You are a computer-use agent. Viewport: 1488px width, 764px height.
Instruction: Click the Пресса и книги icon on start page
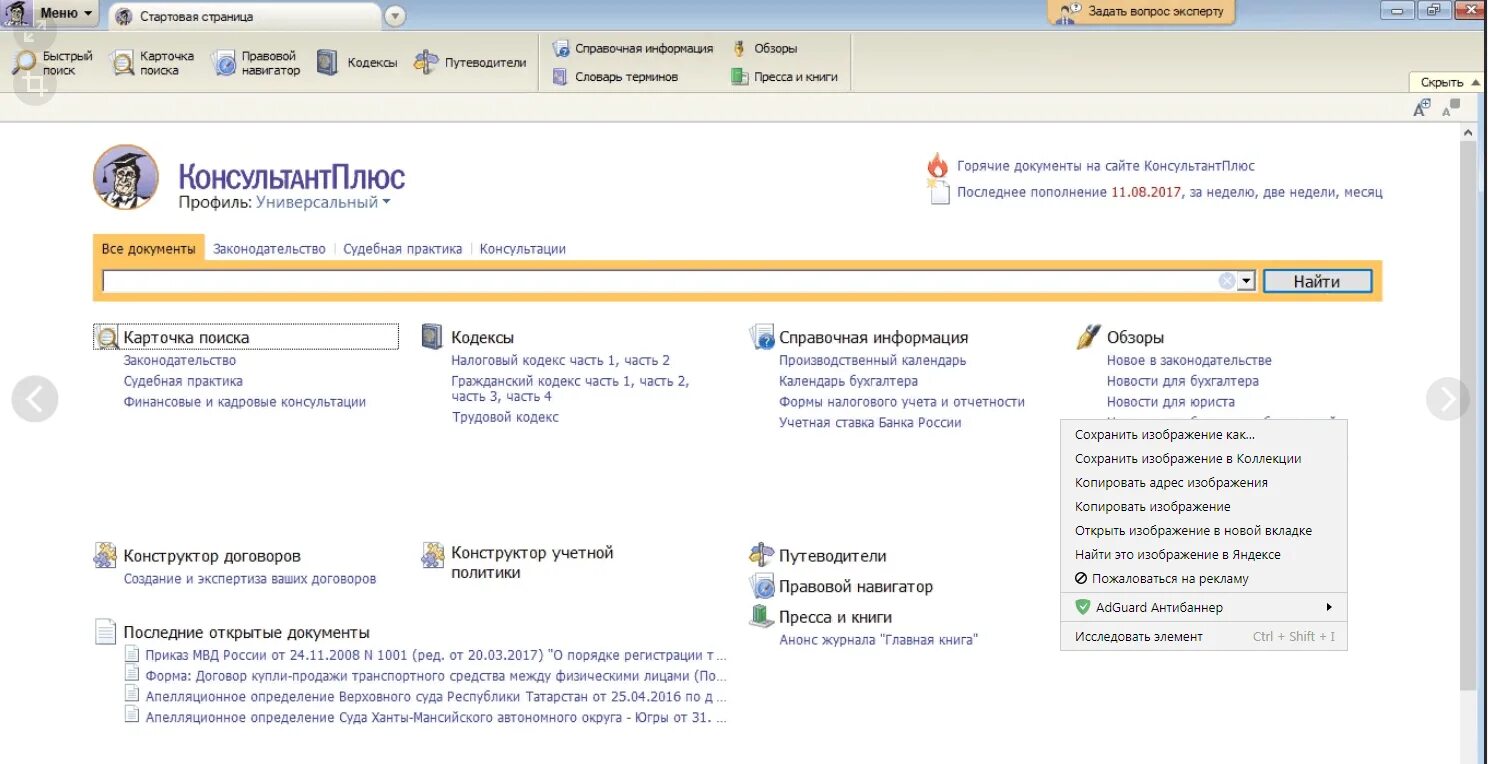[762, 616]
